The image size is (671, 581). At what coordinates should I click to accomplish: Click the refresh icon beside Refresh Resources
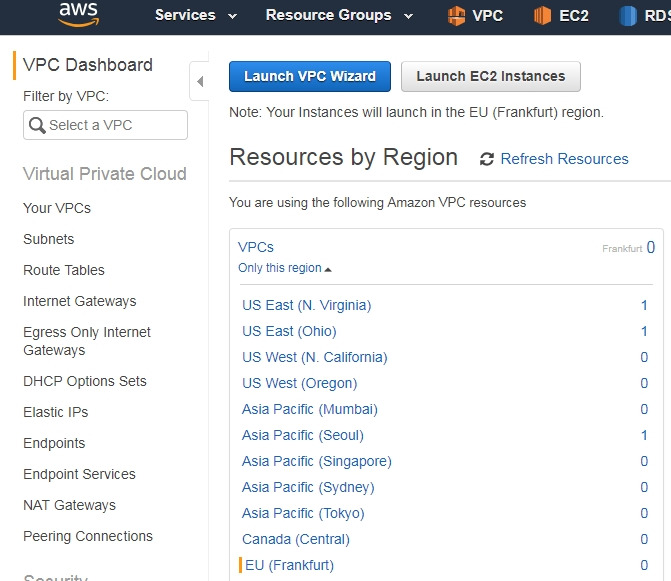[487, 159]
